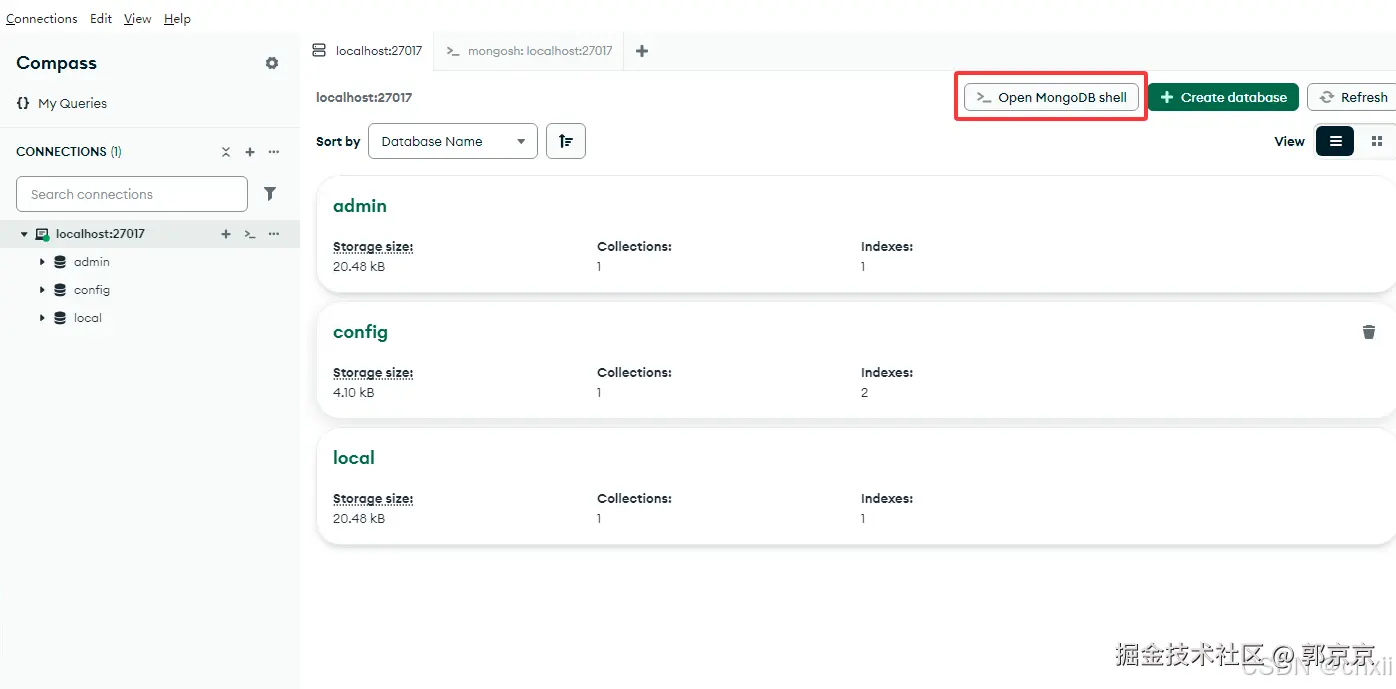Screen dimensions: 1396x689
Task: Create database plus icon beside localhost:27017 in sidebar
Action: point(226,234)
